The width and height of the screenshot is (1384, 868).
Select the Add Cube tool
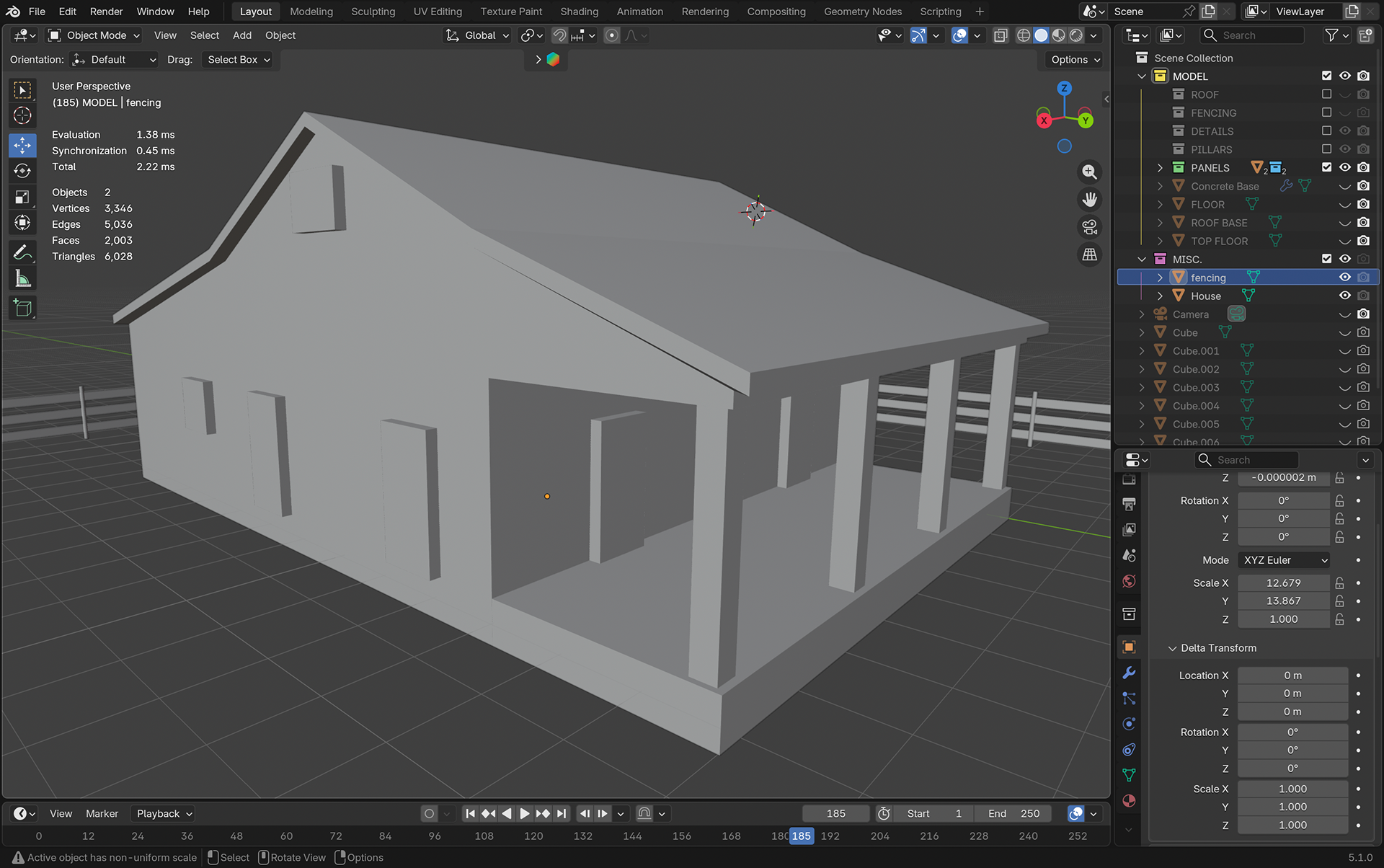coord(22,309)
